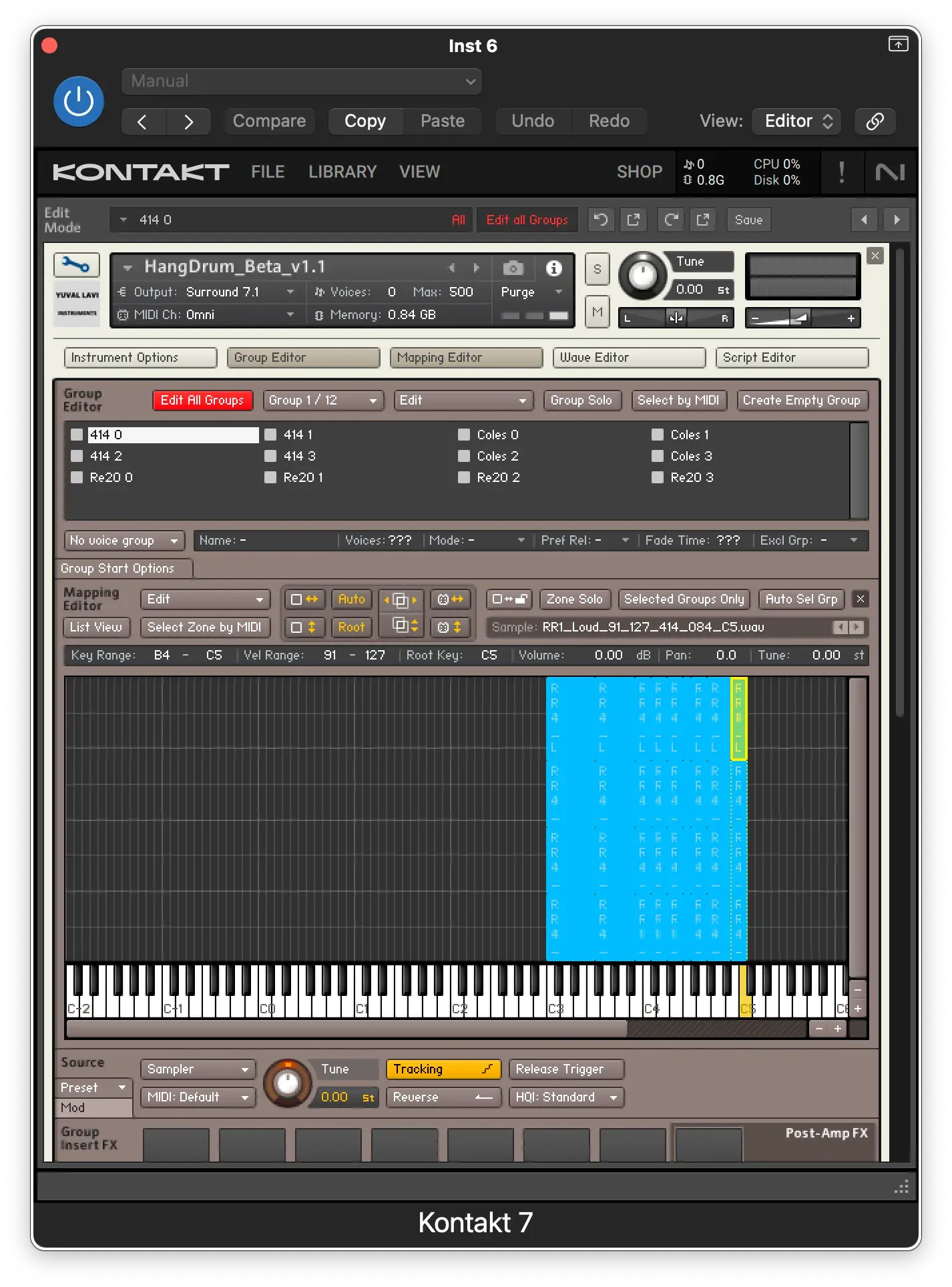This screenshot has height=1287, width=952.
Task: Tick the Re20 0 group checkbox
Action: click(x=77, y=478)
